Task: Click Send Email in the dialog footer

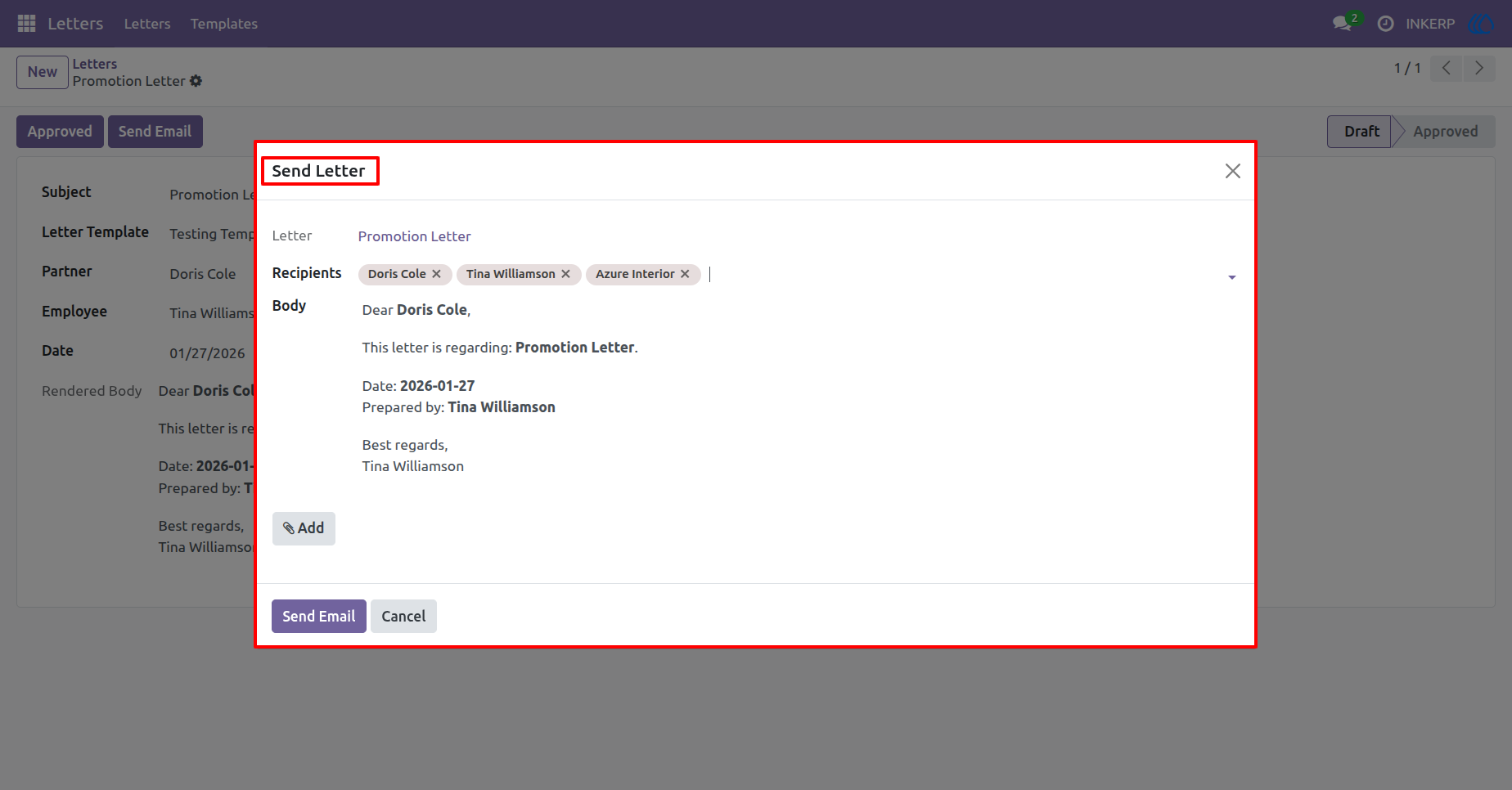Action: coord(318,617)
